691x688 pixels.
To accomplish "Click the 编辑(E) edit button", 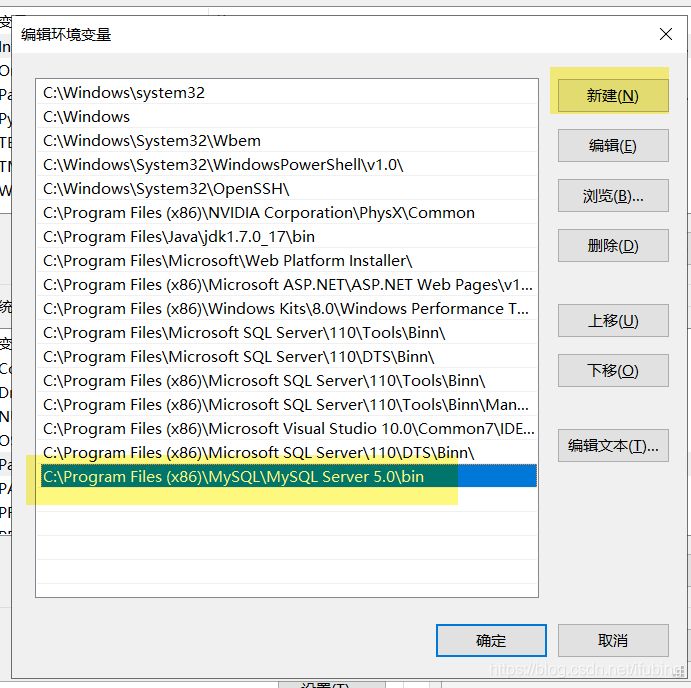I will pos(613,145).
